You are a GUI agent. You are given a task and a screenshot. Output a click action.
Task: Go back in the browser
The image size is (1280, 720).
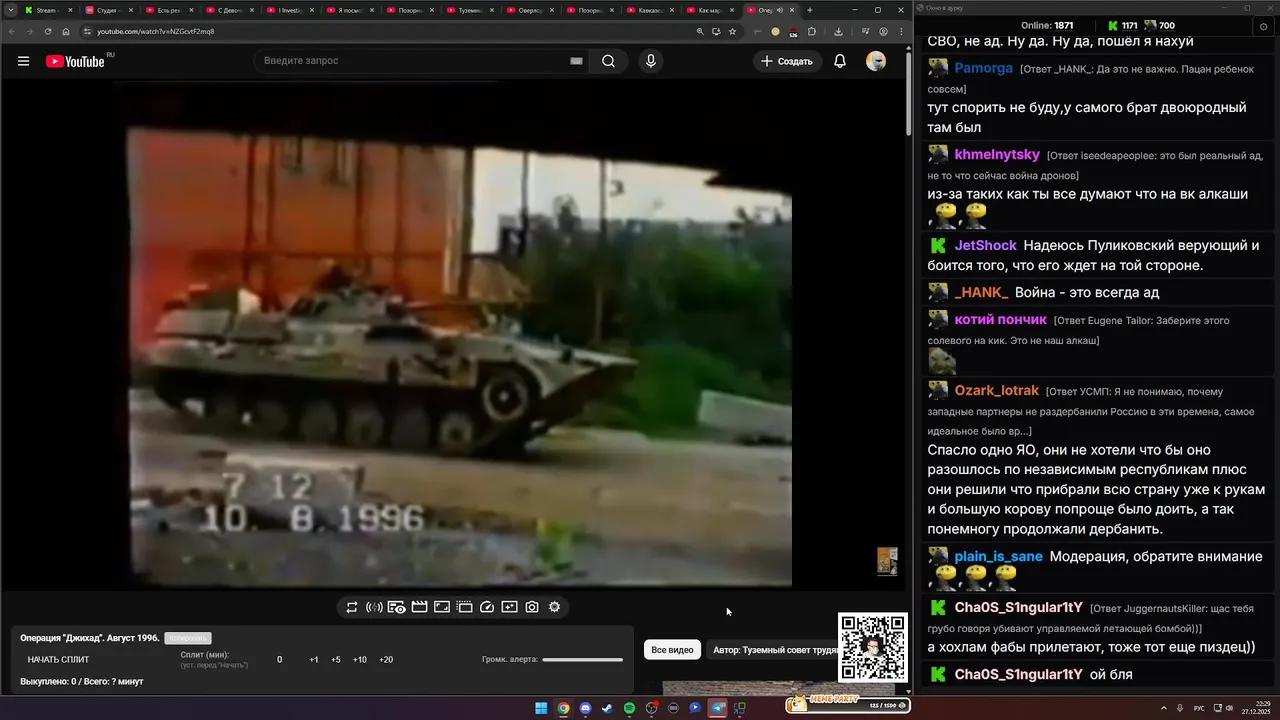[12, 31]
